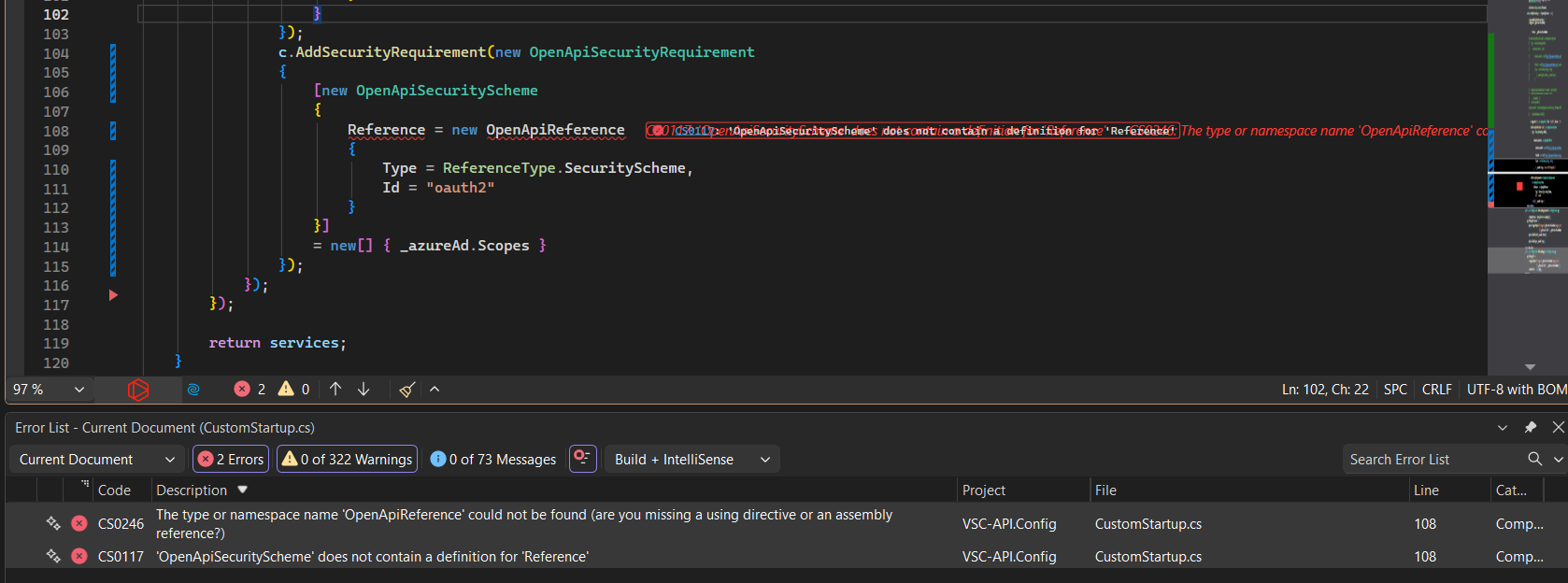
Task: Sort by the Description column header
Action: pyautogui.click(x=192, y=491)
